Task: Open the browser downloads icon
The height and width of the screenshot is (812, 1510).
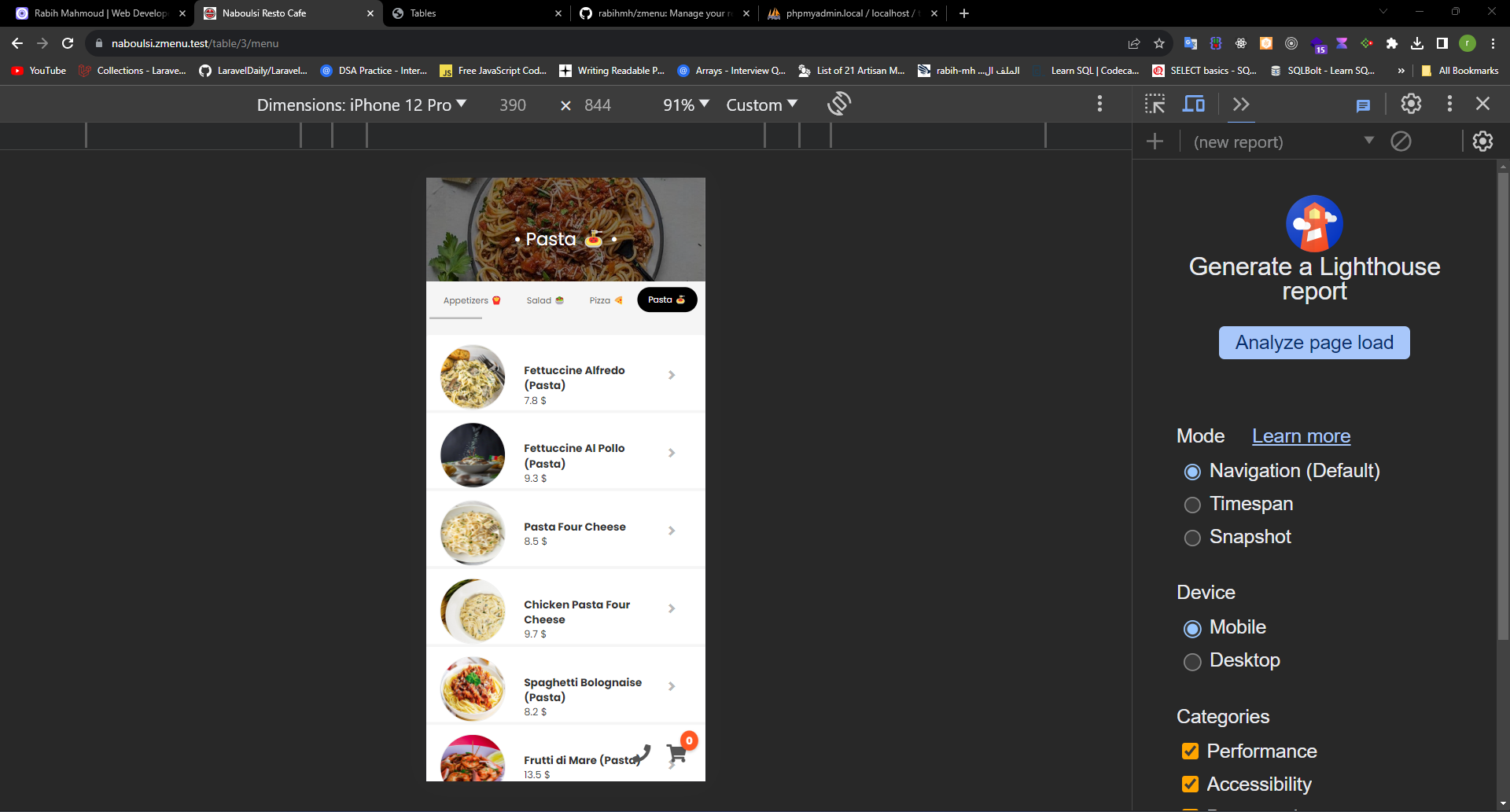Action: pos(1417,43)
